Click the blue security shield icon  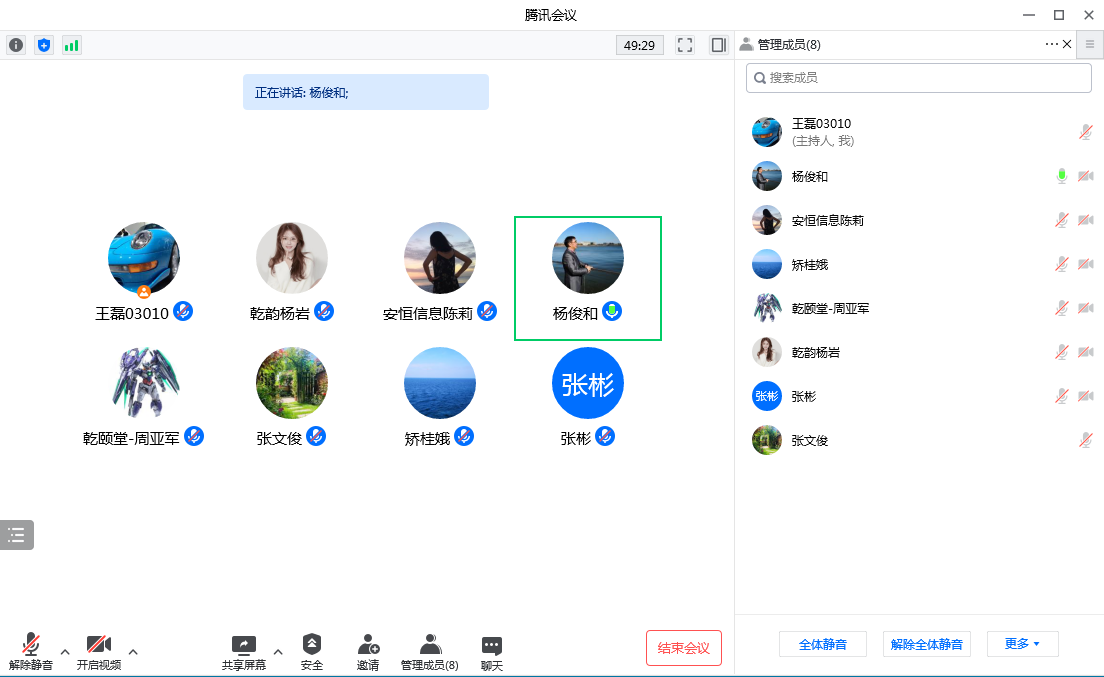pos(44,45)
